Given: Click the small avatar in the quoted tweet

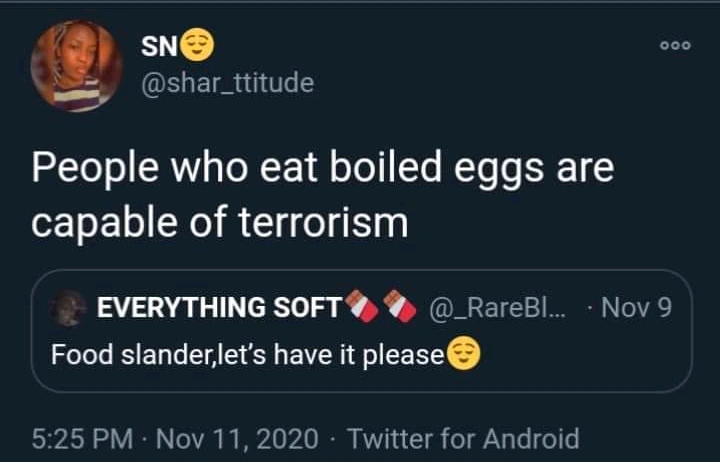Looking at the screenshot, I should 69,308.
